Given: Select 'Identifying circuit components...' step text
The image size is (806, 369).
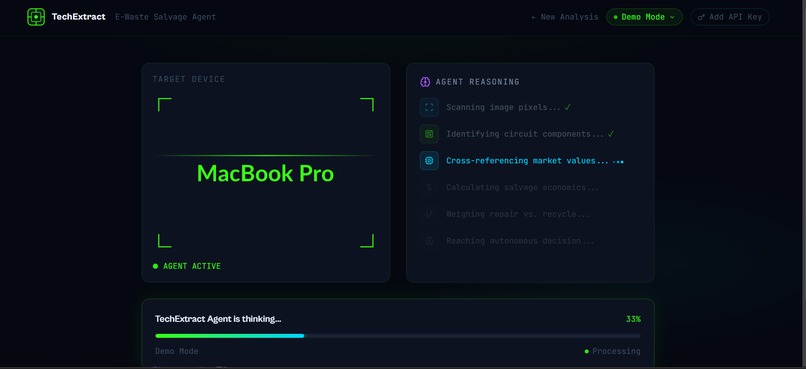Looking at the screenshot, I should 525,134.
